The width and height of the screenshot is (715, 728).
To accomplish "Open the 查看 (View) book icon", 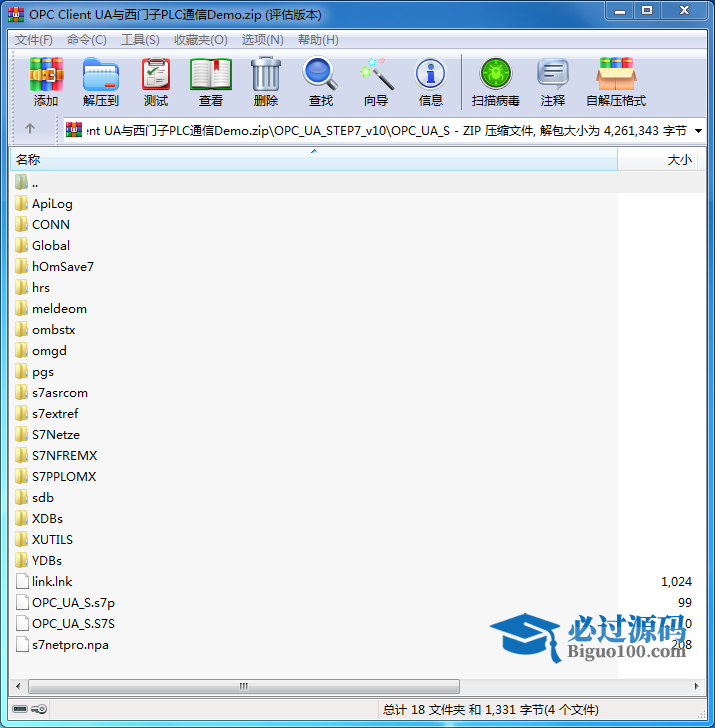I will pyautogui.click(x=211, y=82).
